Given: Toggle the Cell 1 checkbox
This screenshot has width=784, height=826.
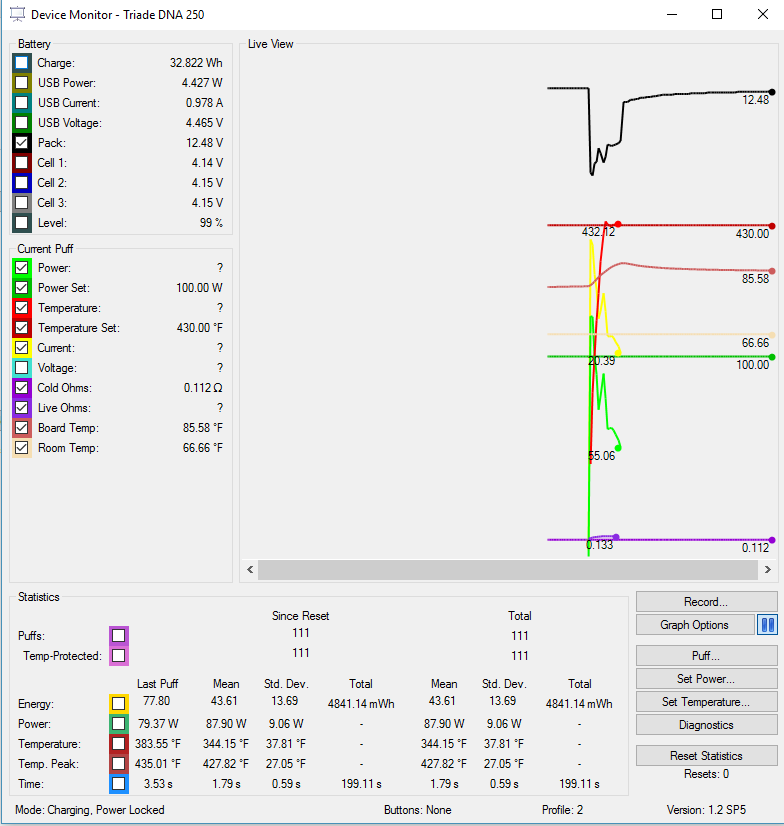Looking at the screenshot, I should (x=22, y=163).
